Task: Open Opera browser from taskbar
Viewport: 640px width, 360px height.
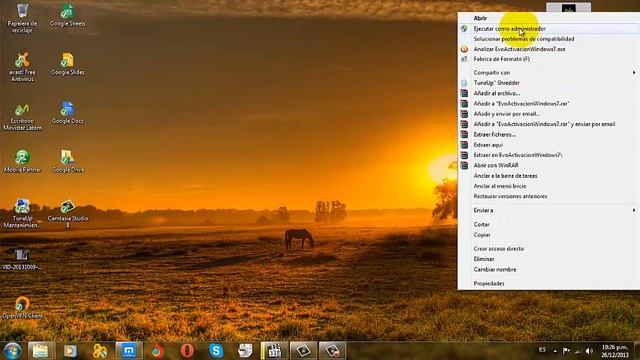Action: (187, 351)
